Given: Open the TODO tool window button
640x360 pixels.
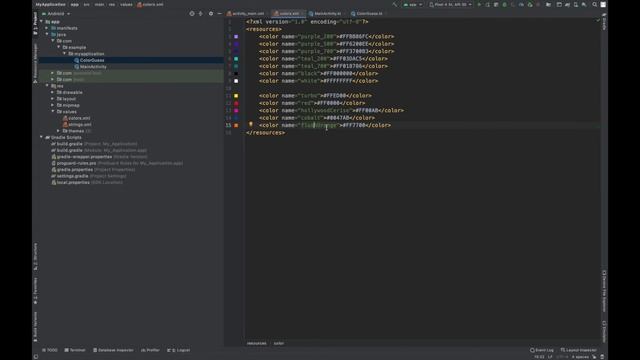Looking at the screenshot, I should pos(50,350).
